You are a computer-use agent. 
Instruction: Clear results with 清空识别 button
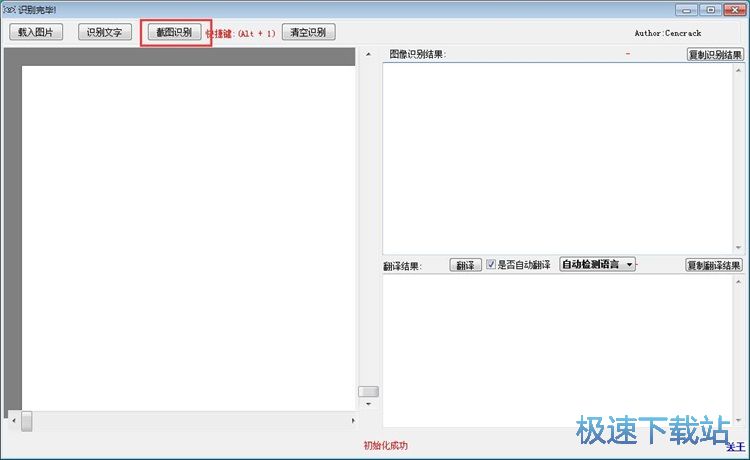309,32
